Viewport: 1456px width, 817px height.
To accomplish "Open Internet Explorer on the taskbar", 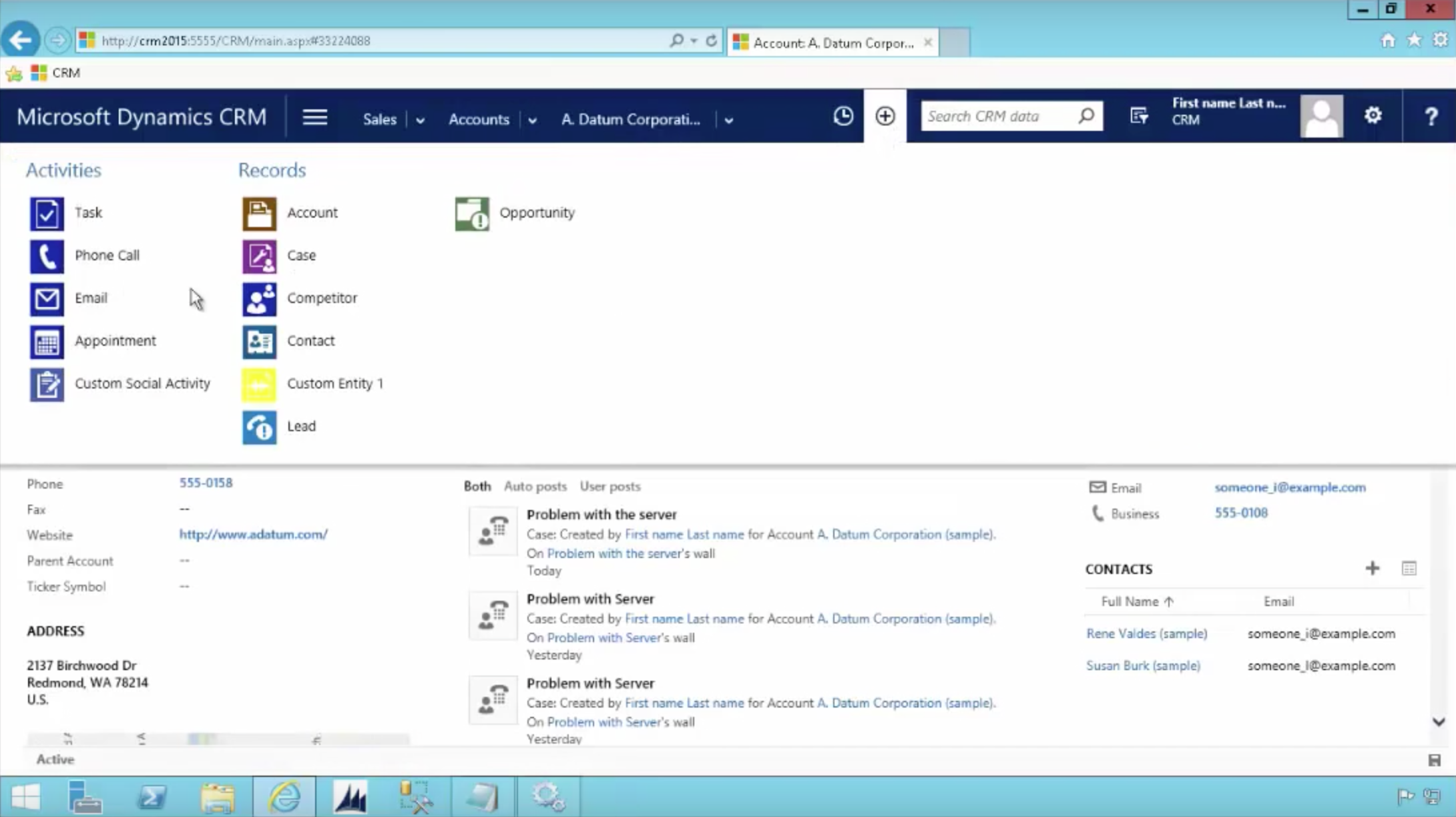I will point(284,797).
